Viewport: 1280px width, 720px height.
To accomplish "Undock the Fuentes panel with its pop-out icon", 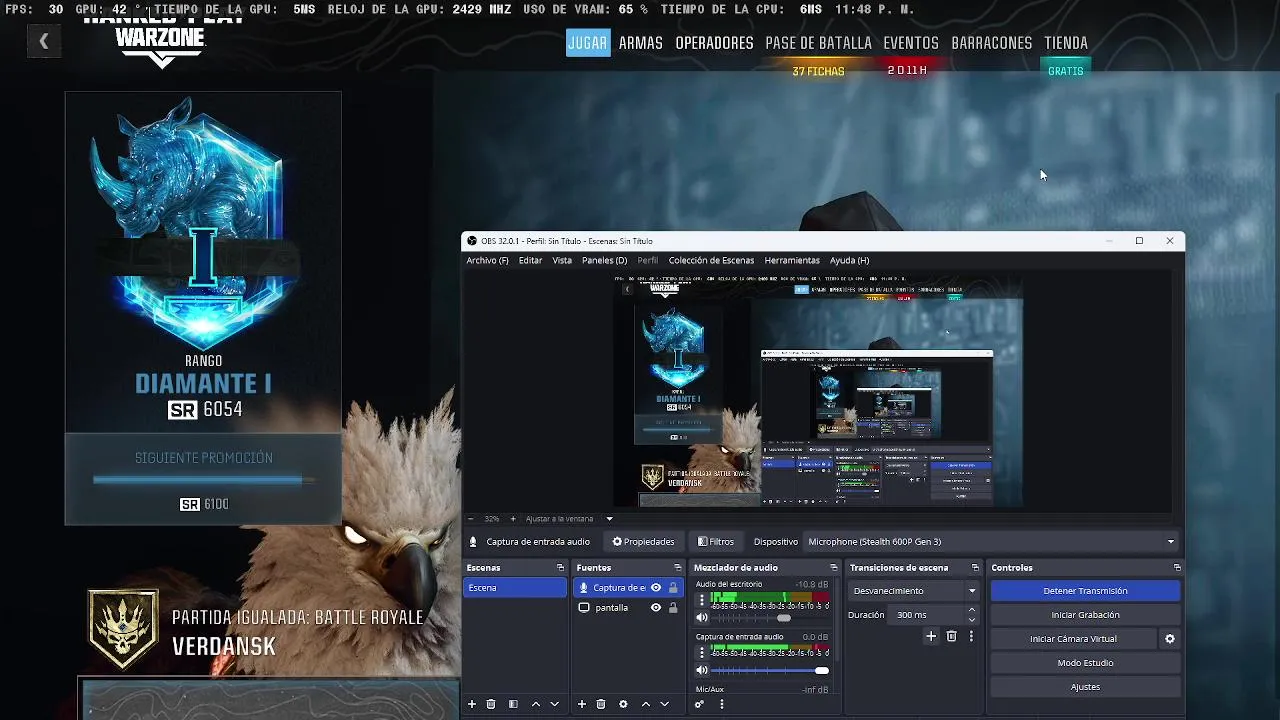I will tap(677, 568).
